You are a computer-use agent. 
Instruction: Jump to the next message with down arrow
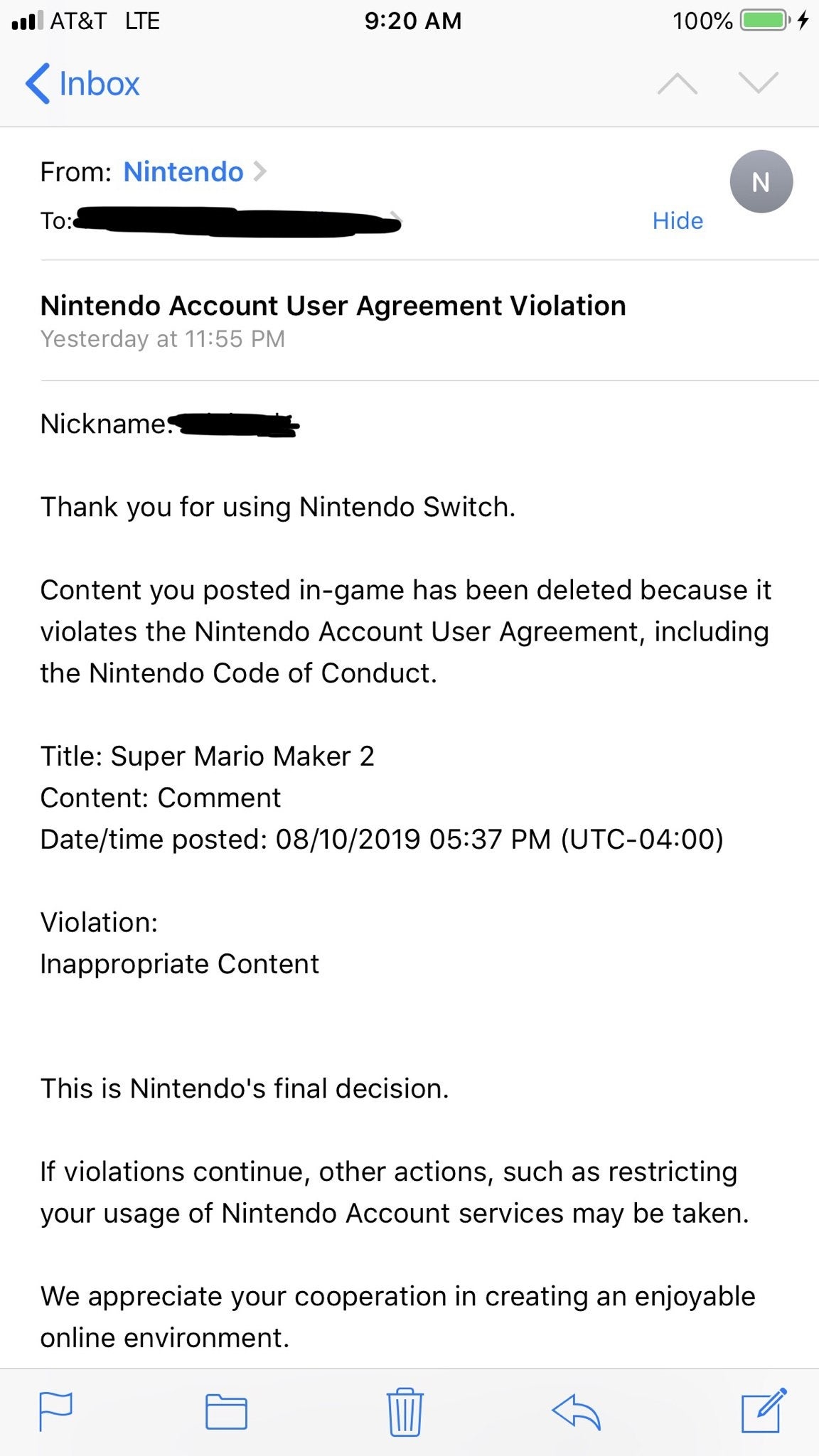759,84
